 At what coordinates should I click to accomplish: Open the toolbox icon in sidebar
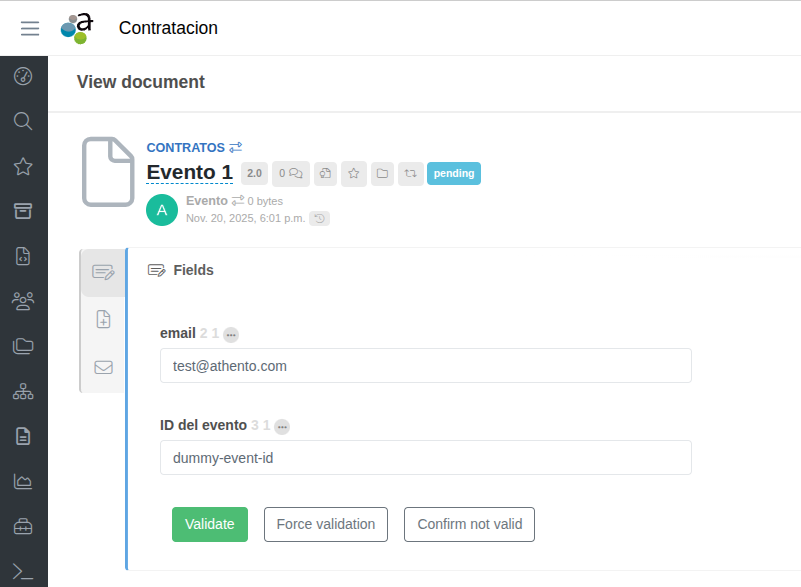pos(23,526)
